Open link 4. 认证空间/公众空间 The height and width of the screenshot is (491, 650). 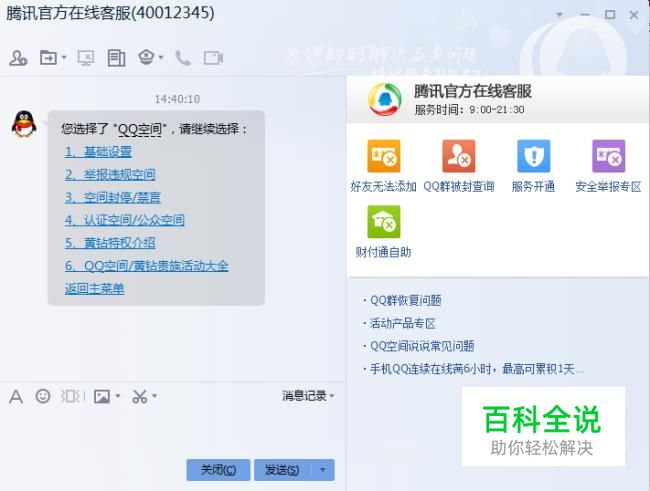(x=124, y=220)
